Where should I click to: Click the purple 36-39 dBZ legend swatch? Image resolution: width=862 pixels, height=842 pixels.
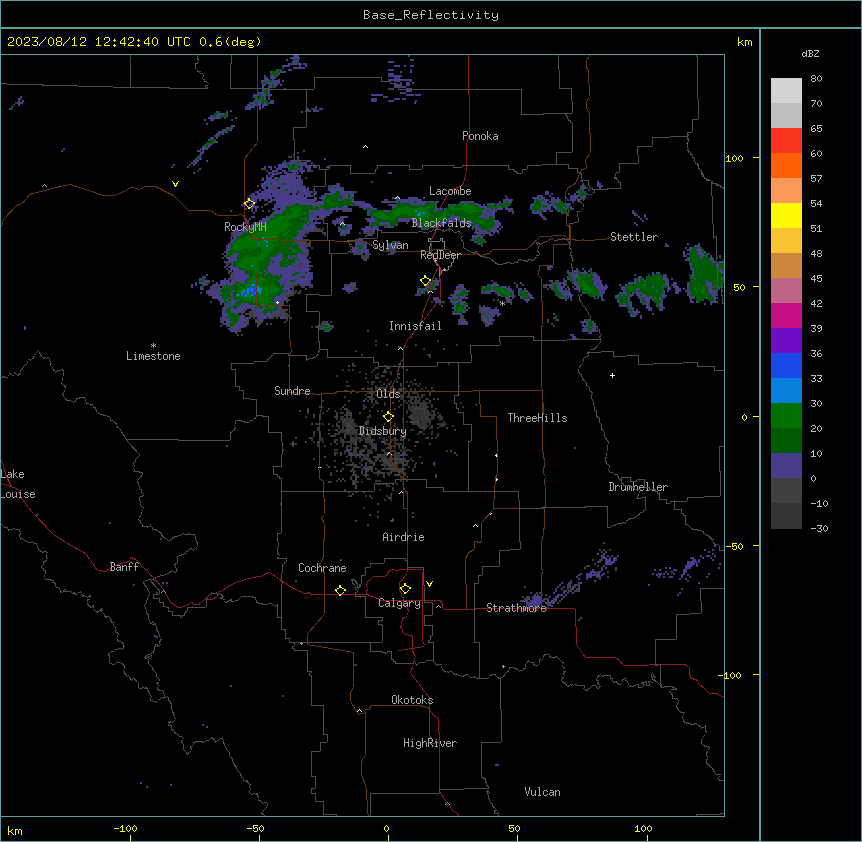click(x=786, y=341)
